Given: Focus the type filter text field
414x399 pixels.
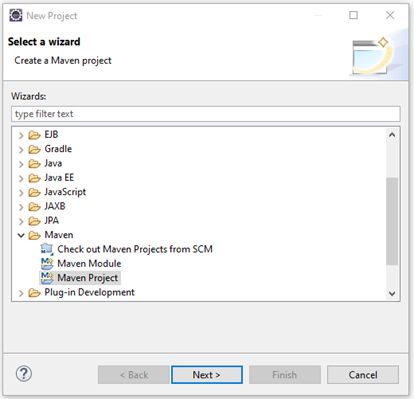Looking at the screenshot, I should pyautogui.click(x=206, y=114).
